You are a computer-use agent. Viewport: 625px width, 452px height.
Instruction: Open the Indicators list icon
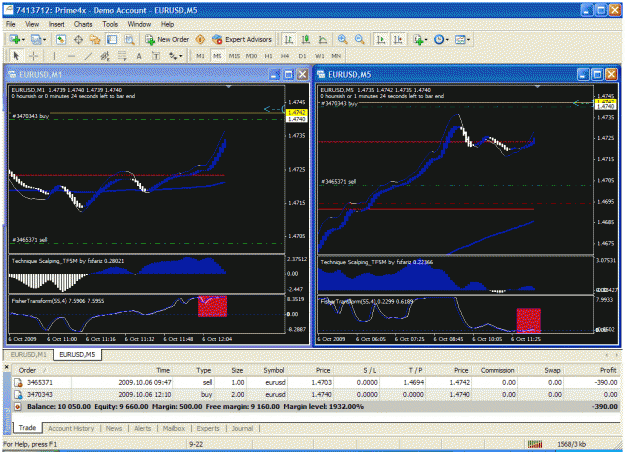[418, 39]
